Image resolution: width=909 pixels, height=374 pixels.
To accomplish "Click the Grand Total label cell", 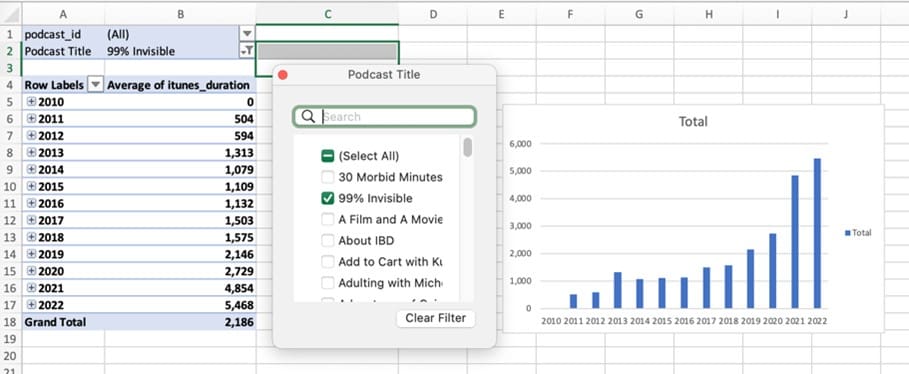I will point(63,322).
